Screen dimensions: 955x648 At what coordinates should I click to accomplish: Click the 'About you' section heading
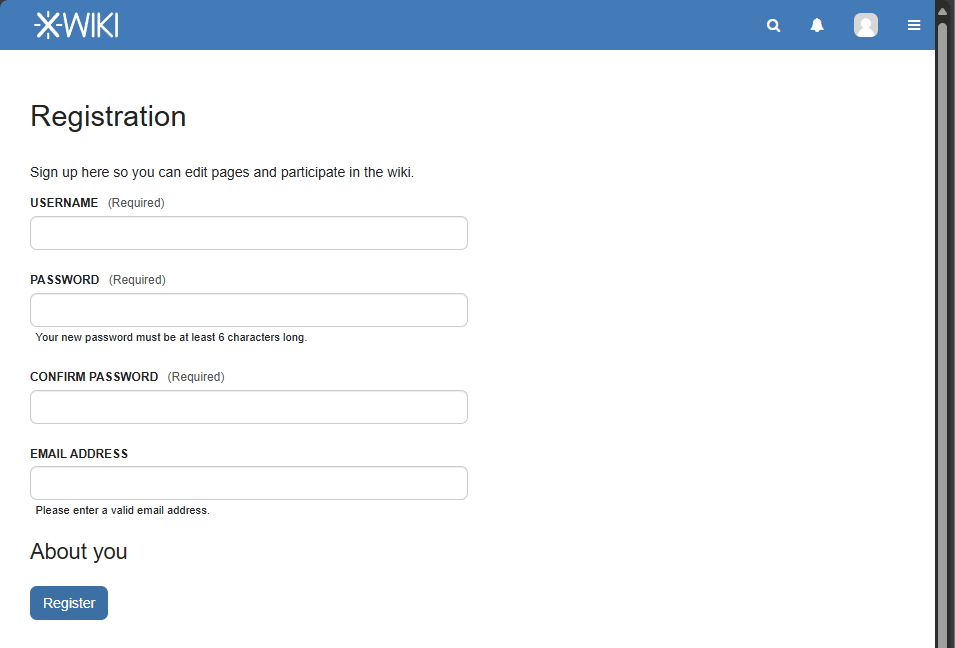[x=79, y=551]
